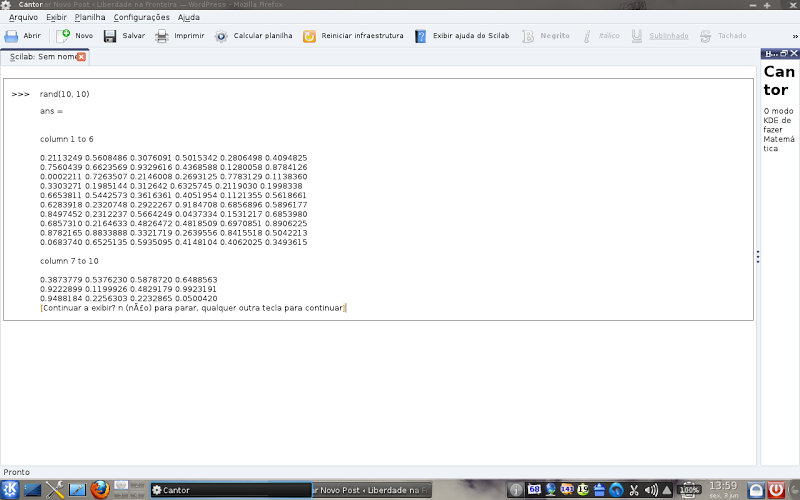The width and height of the screenshot is (800, 500).
Task: Save the worksheet using Salvar
Action: tap(124, 36)
